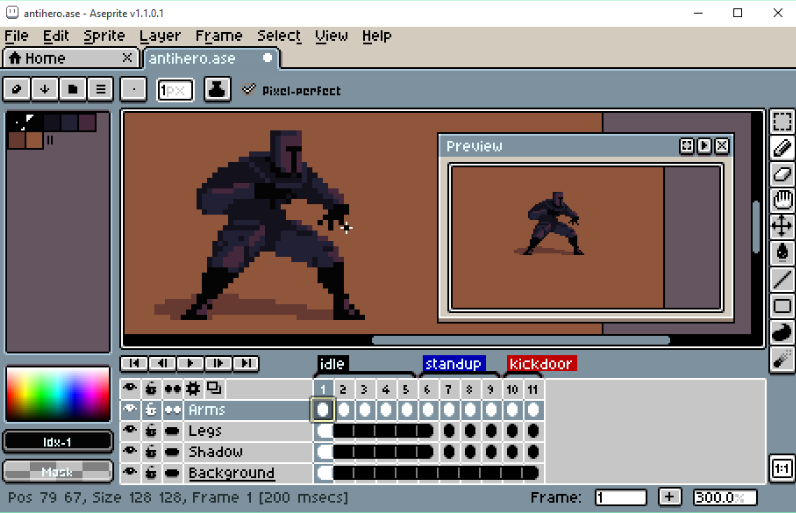This screenshot has height=513, width=796.
Task: Click the down-arrow icon in context bar
Action: coord(45,90)
